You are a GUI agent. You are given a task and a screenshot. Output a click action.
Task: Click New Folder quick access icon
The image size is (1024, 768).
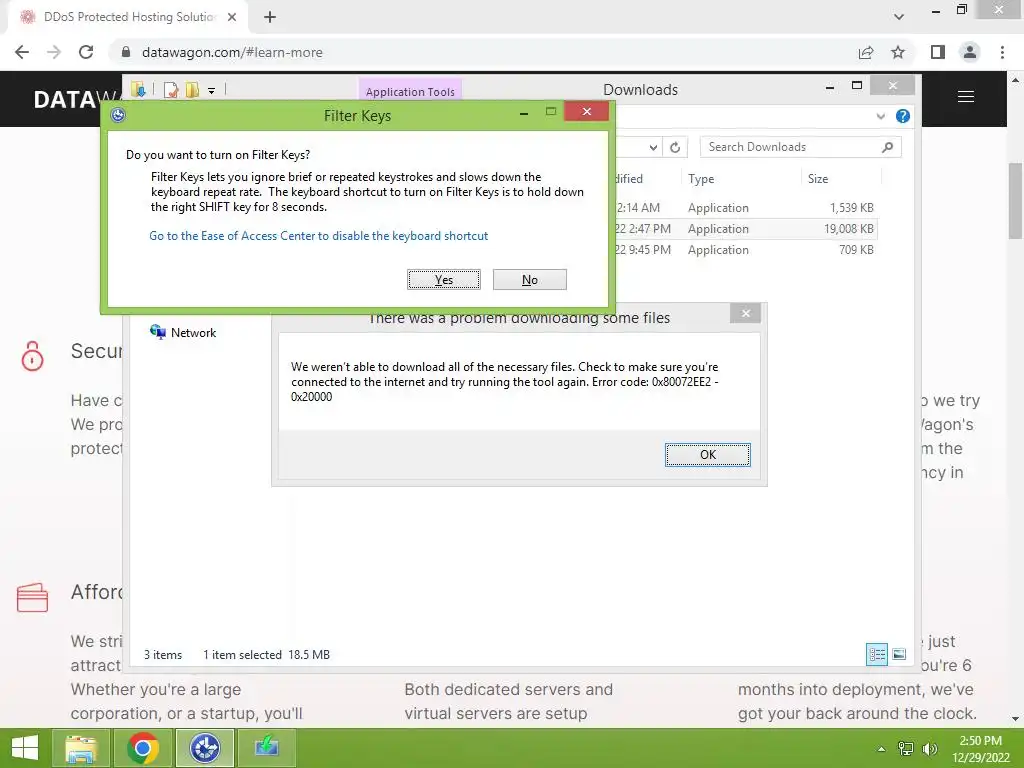192,90
